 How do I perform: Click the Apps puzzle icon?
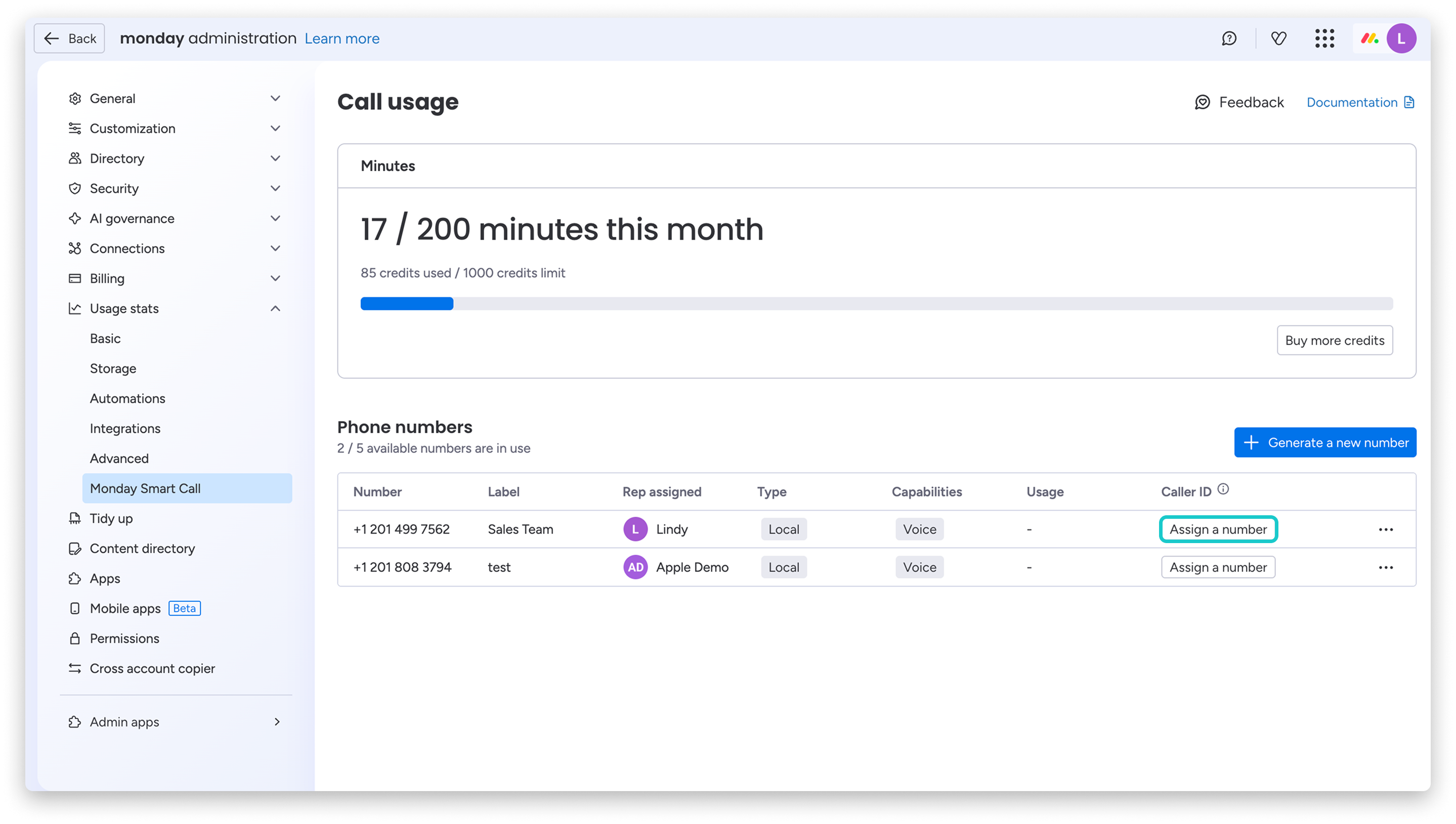click(75, 579)
